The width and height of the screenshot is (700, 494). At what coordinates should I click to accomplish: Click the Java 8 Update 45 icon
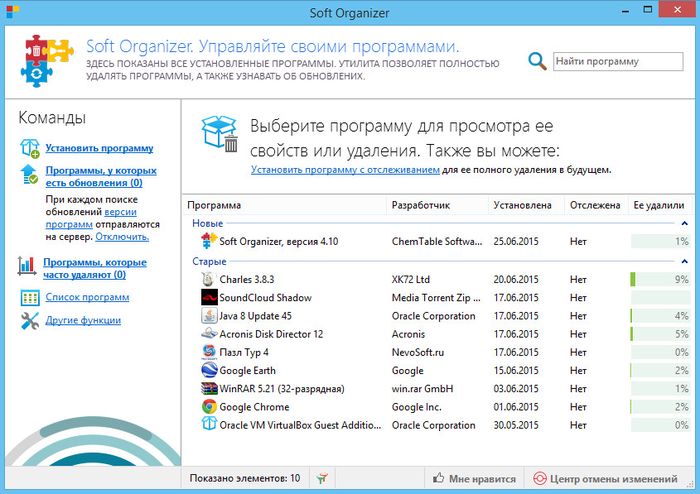pyautogui.click(x=209, y=316)
